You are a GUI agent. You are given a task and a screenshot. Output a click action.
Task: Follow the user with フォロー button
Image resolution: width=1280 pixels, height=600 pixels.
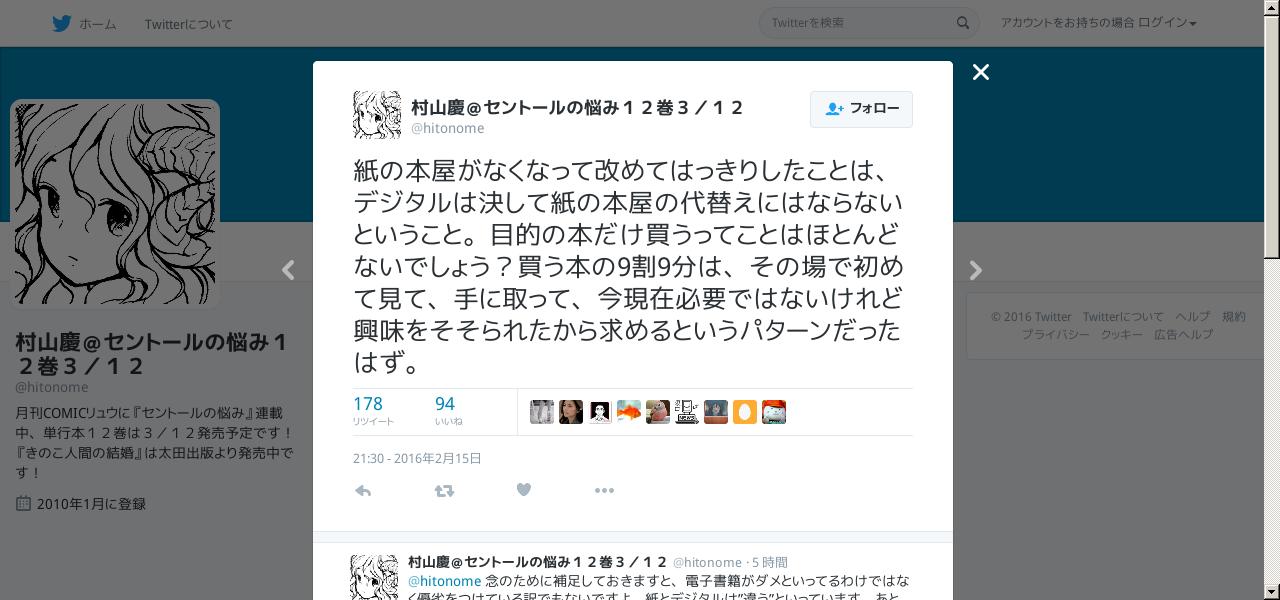[x=861, y=109]
